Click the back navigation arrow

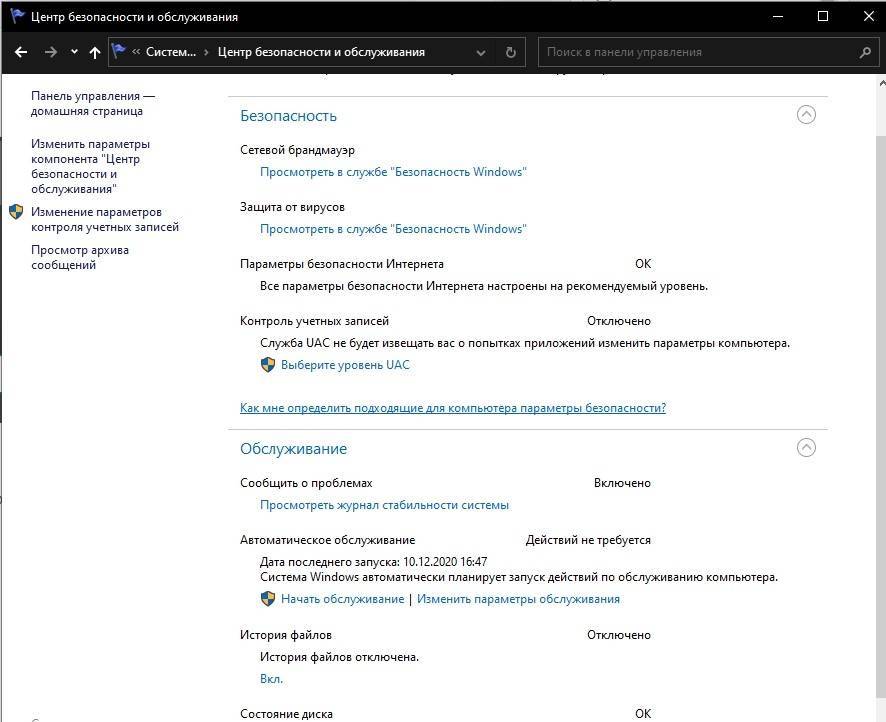22,52
